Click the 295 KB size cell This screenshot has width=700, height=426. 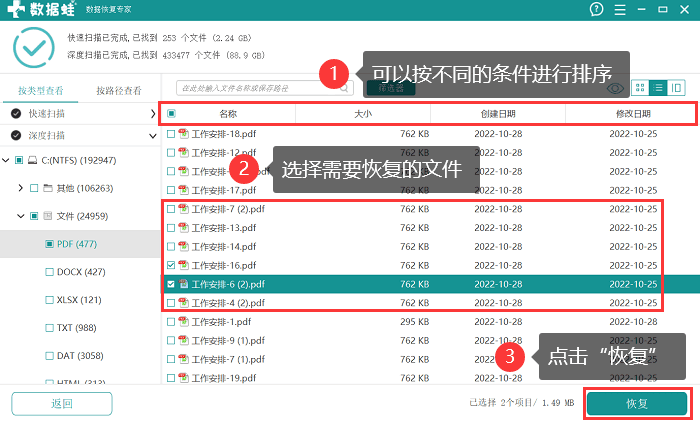pyautogui.click(x=414, y=322)
